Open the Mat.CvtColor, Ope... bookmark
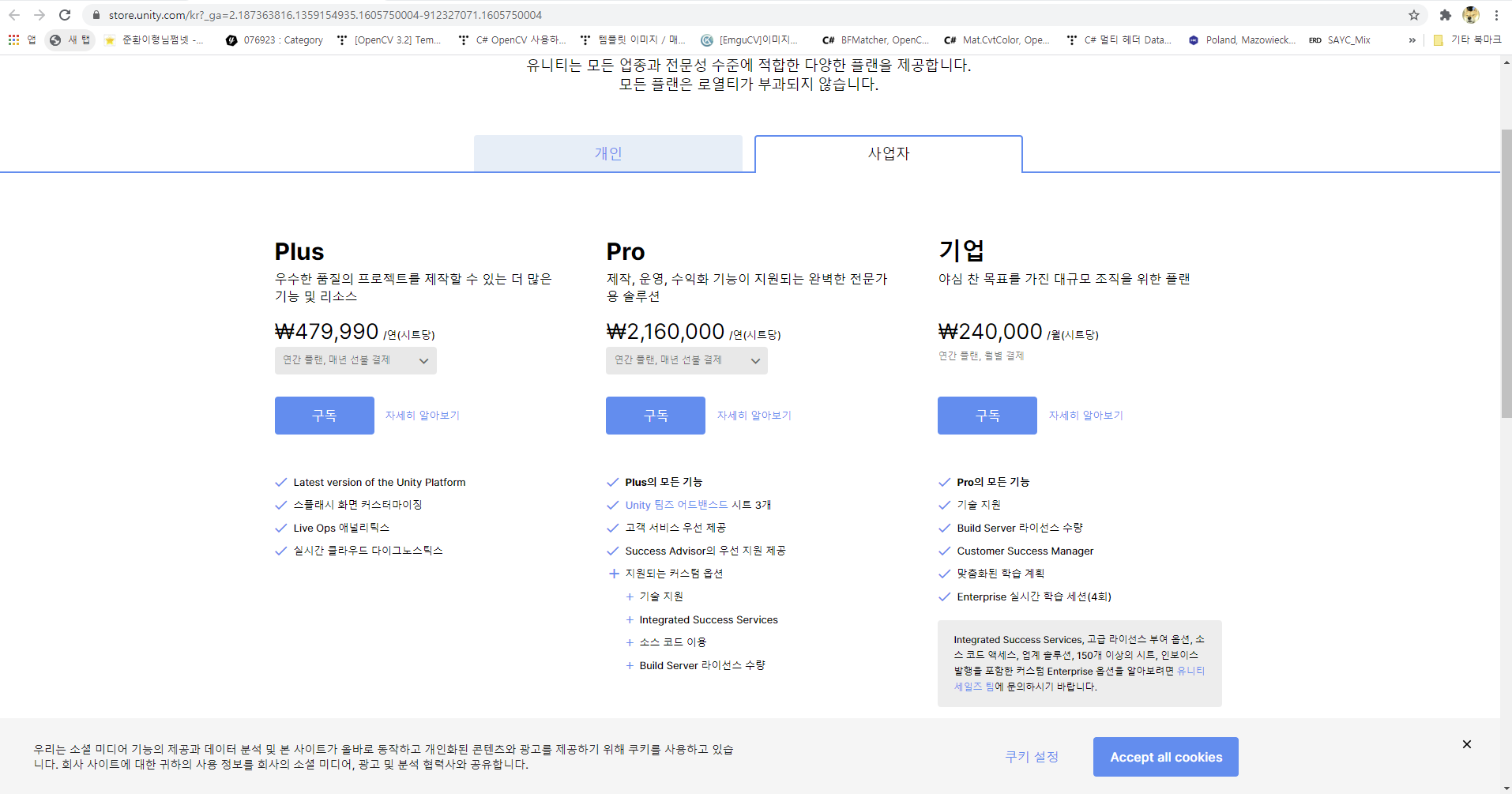Screen dimensions: 1512x794 tap(997, 40)
